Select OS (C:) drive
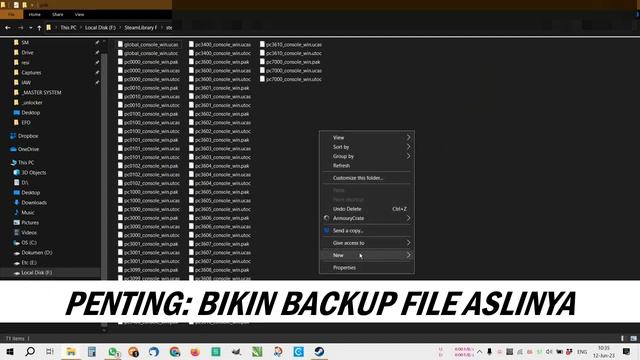 pyautogui.click(x=29, y=242)
